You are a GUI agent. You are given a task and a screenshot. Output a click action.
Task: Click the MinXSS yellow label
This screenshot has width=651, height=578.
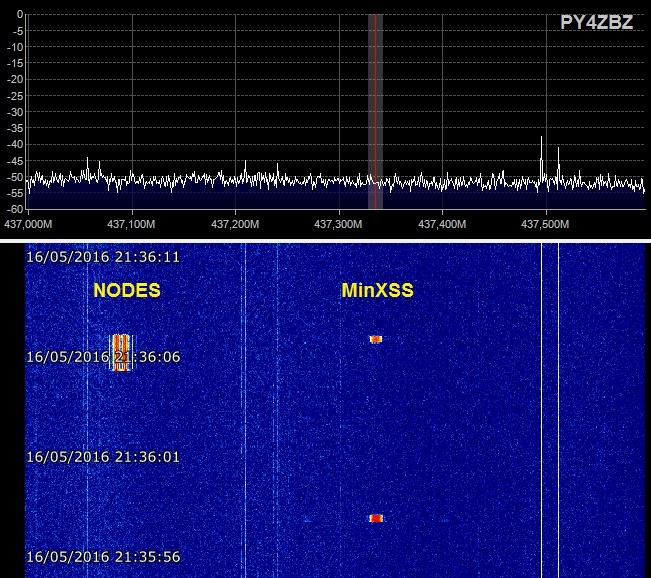[x=378, y=291]
